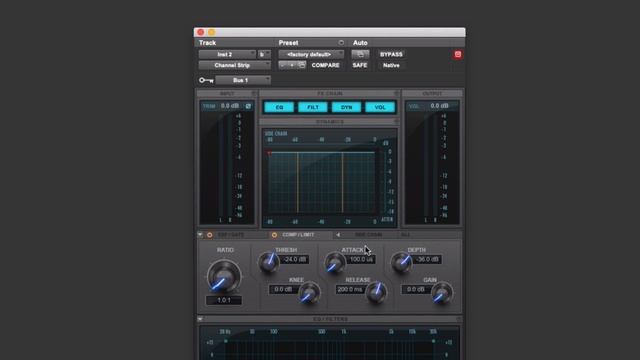The height and width of the screenshot is (360, 640).
Task: Open the factory default preset dropdown
Action: [311, 54]
